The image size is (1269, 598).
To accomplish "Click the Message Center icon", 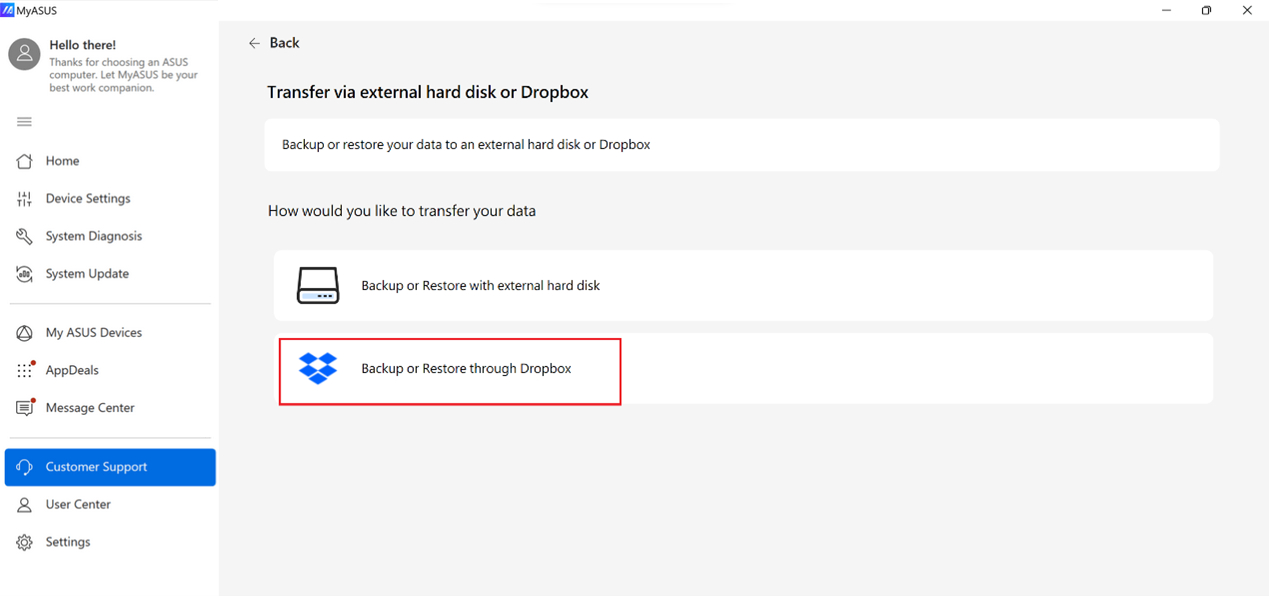I will (x=25, y=408).
